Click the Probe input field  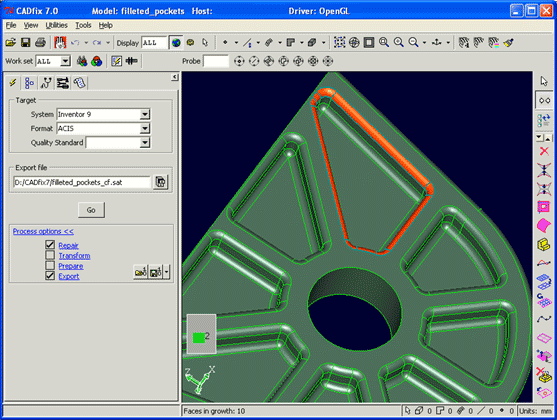pyautogui.click(x=216, y=61)
